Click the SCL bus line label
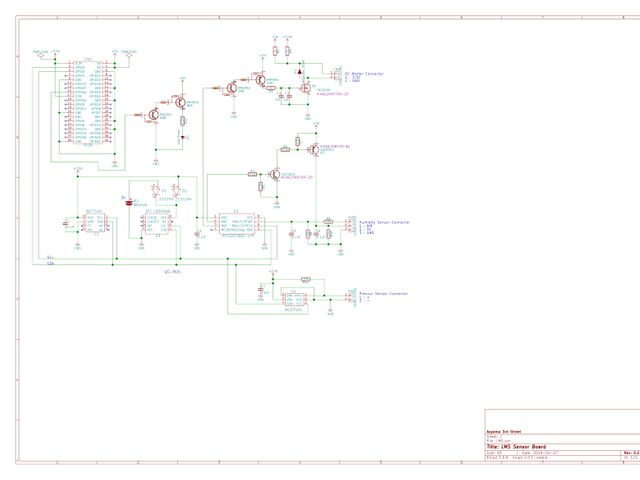This screenshot has height=480, width=640. tap(50, 257)
